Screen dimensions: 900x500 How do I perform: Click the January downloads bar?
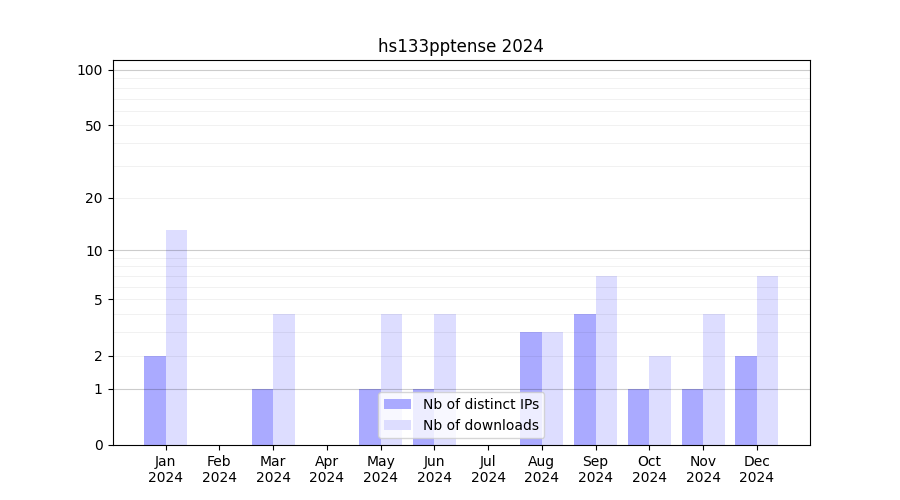click(176, 337)
